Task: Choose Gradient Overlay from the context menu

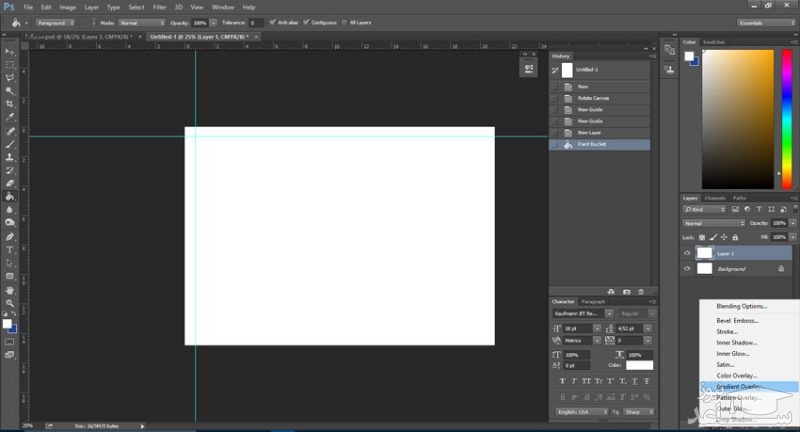Action: [738, 386]
